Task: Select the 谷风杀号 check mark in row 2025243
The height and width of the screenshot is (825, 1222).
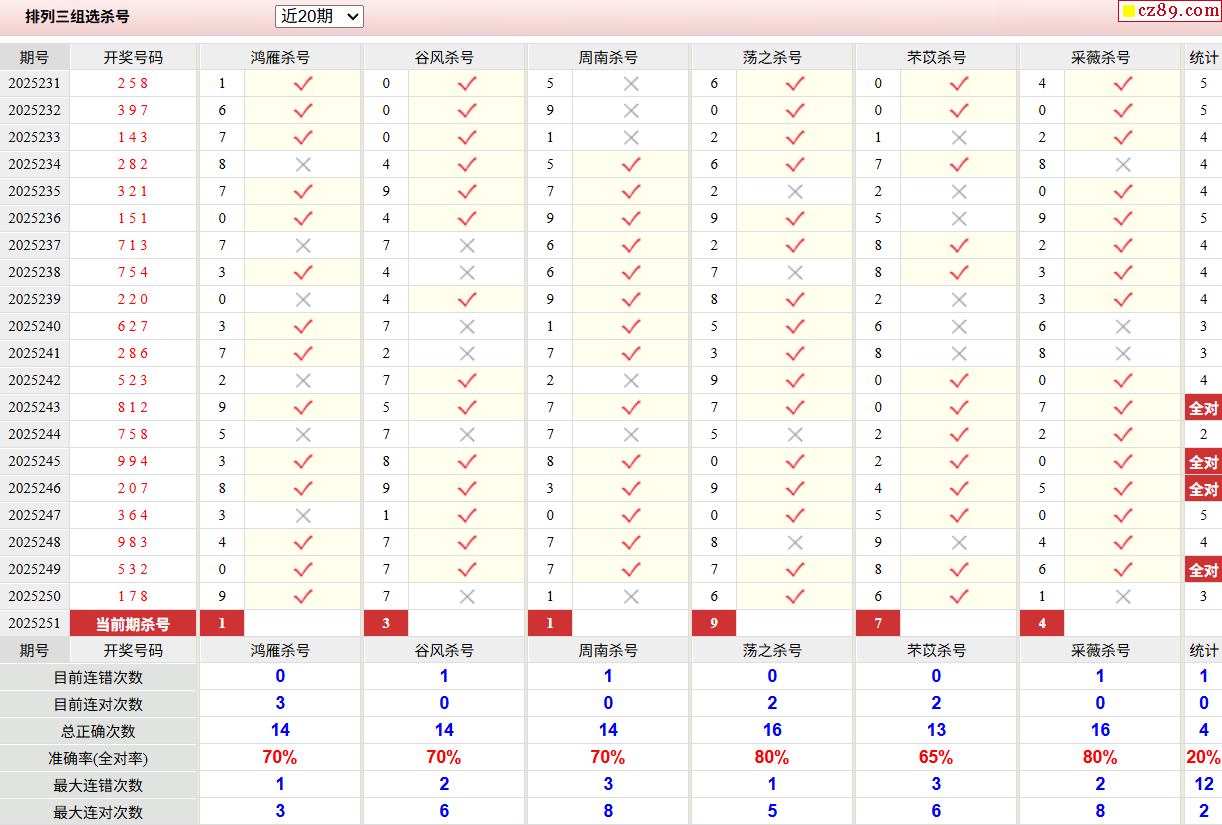Action: [467, 408]
